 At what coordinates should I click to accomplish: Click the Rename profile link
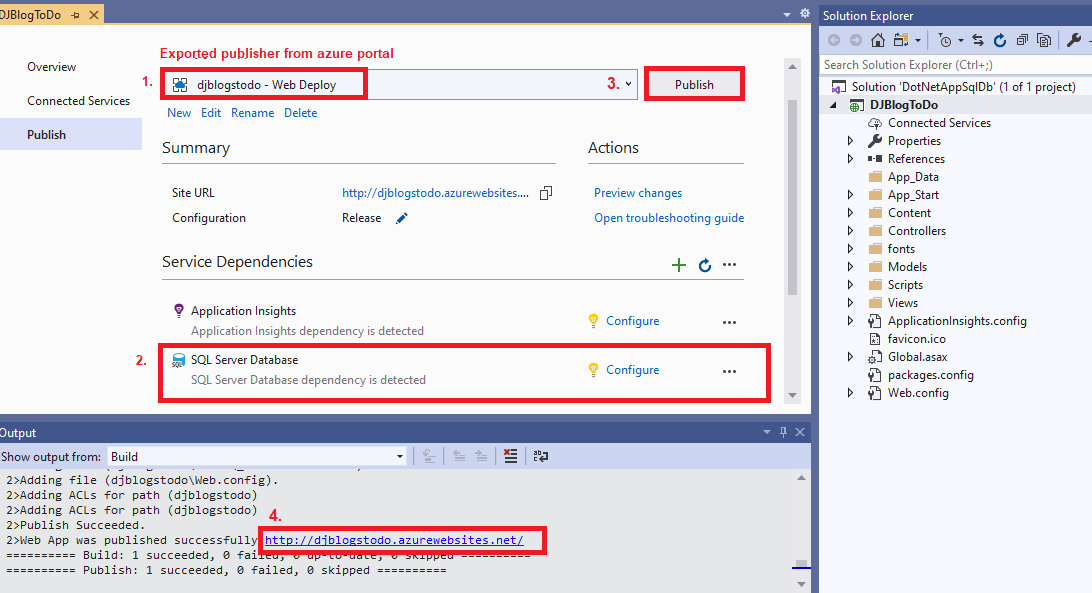(x=253, y=113)
